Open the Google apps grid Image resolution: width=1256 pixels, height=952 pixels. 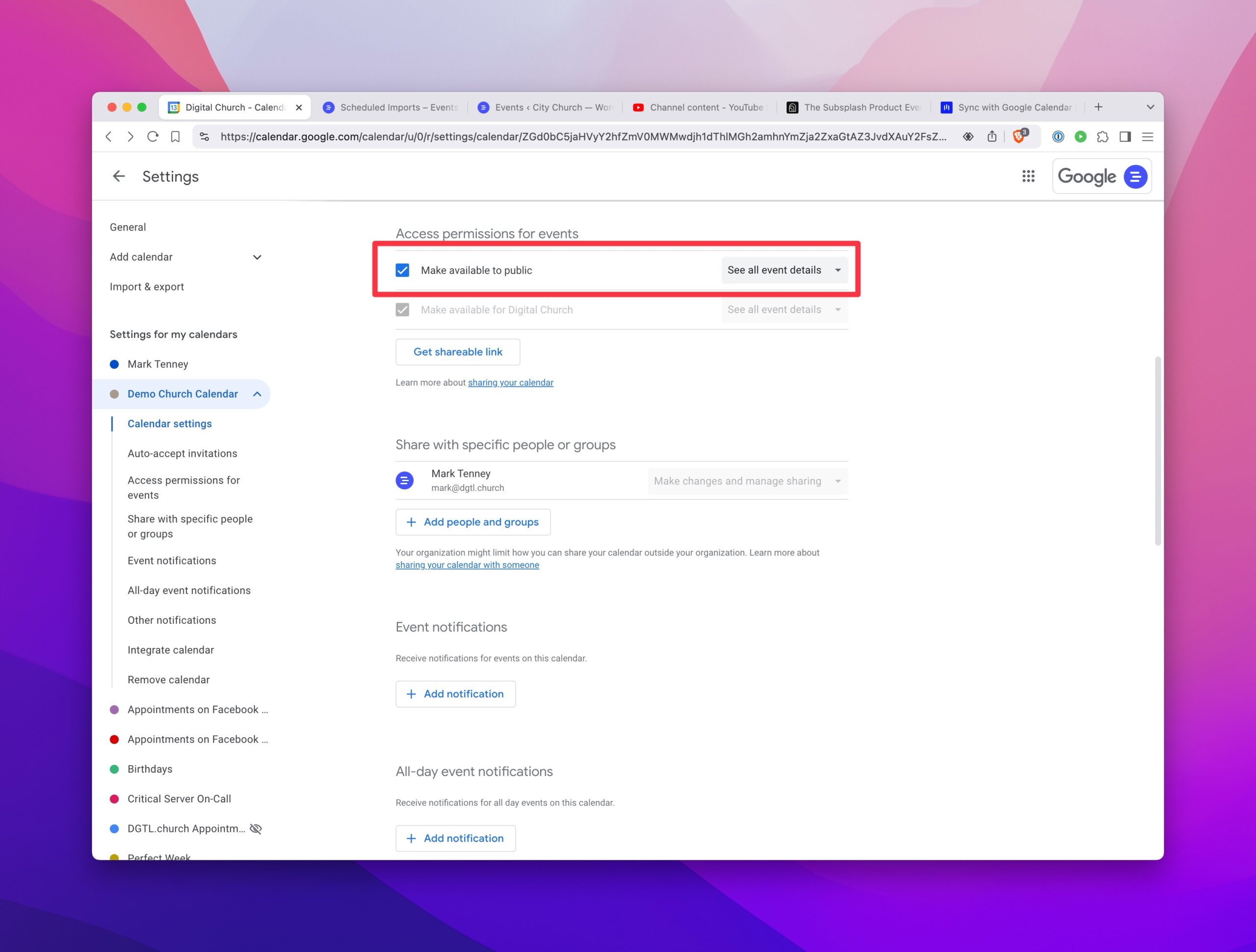pyautogui.click(x=1028, y=177)
